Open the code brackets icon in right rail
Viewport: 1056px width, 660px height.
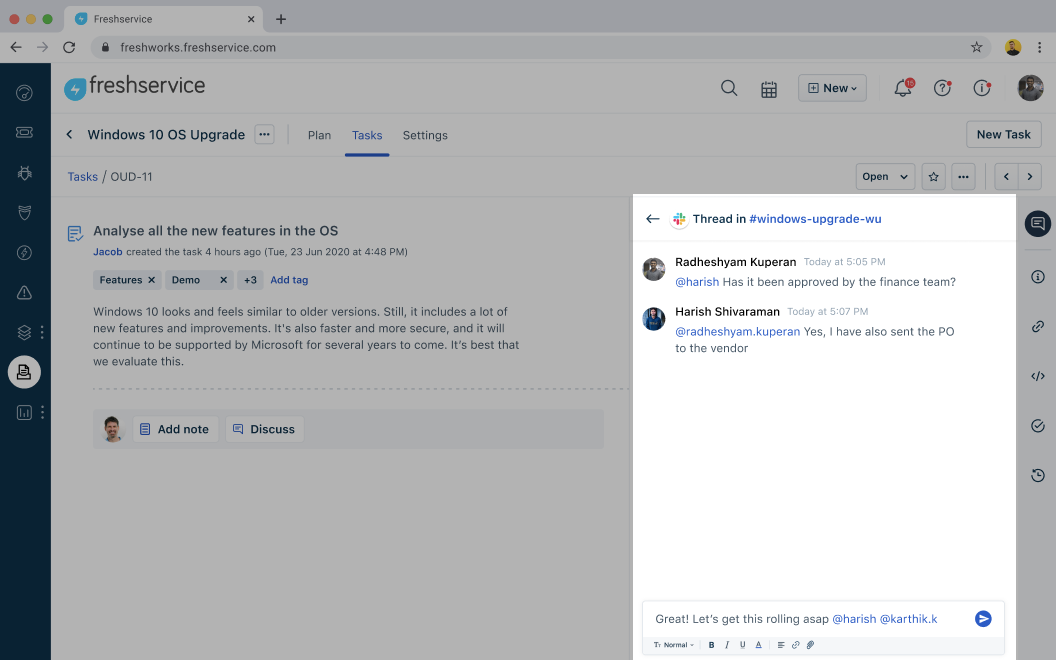[1038, 376]
